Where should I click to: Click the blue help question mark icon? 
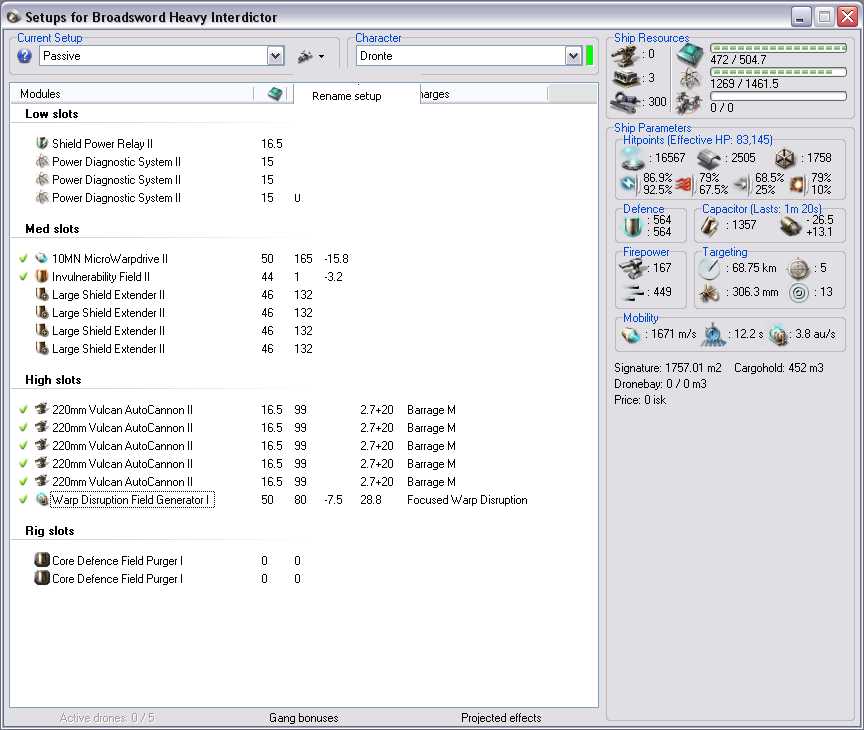[x=24, y=56]
